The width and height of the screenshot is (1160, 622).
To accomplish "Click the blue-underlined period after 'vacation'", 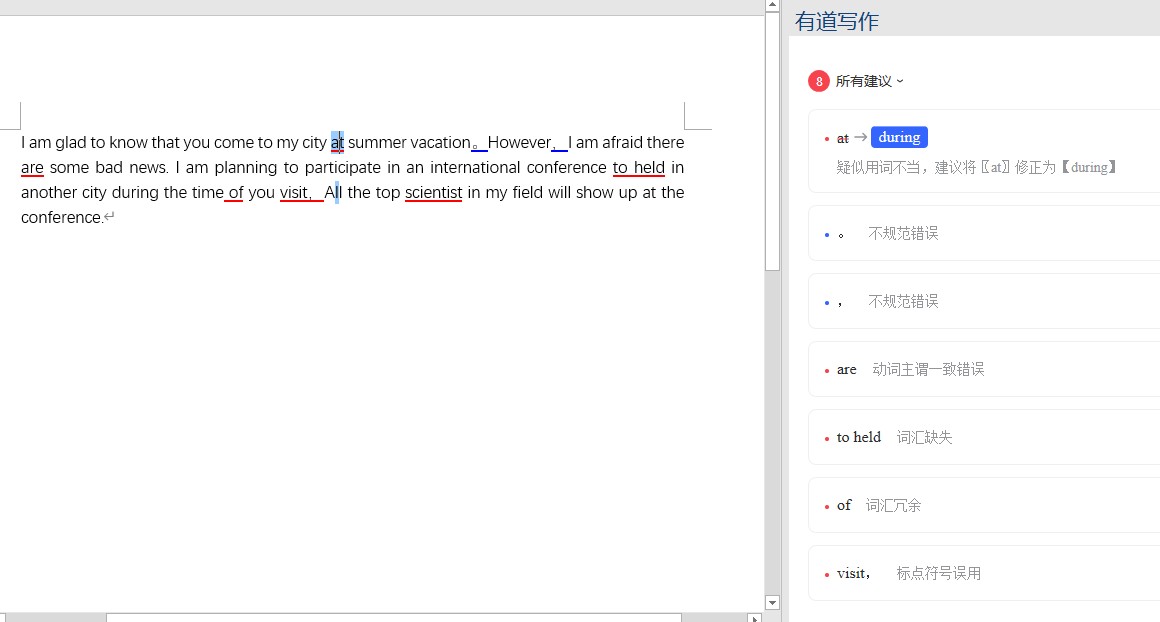I will pos(477,144).
